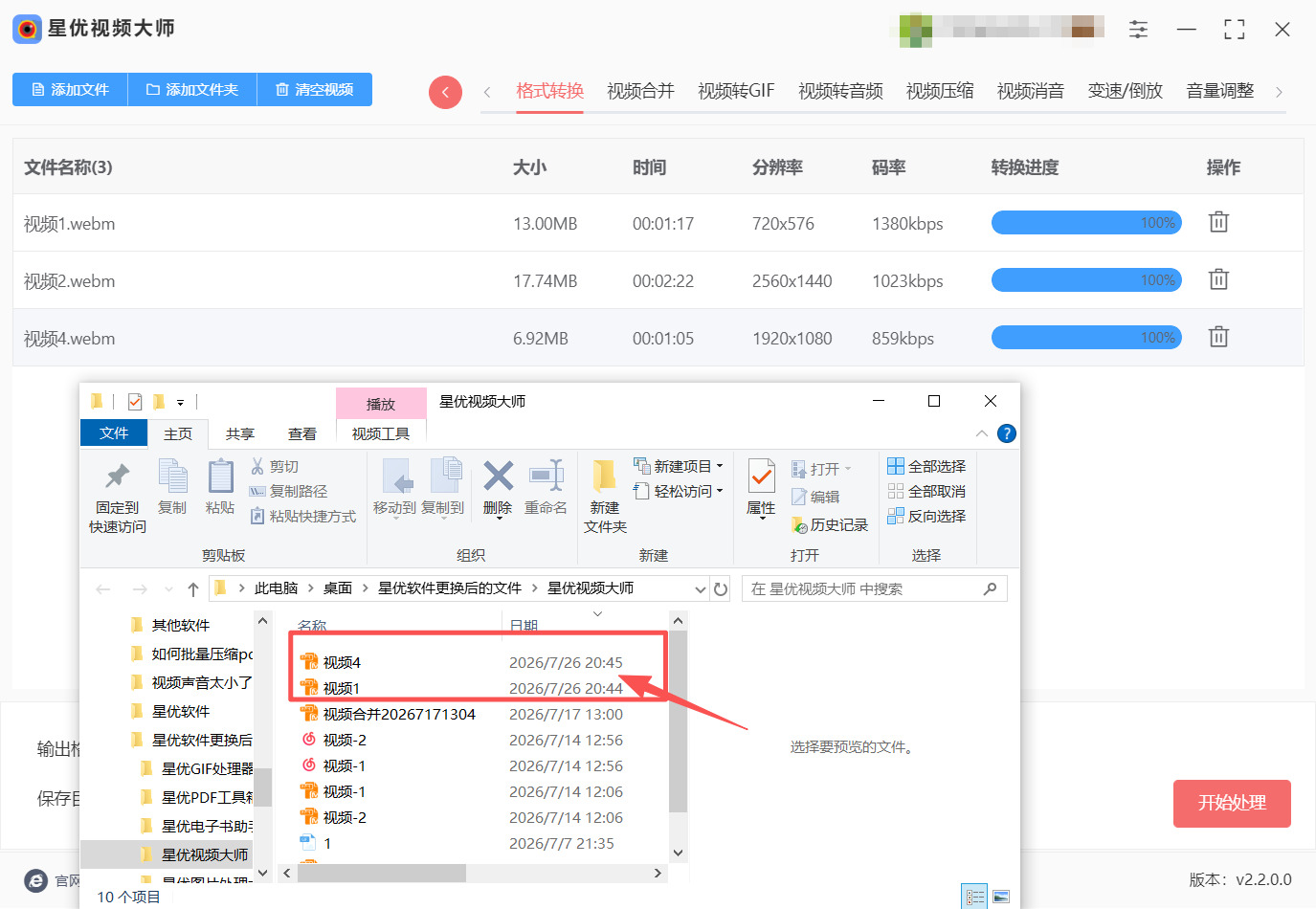Screen dimensions: 1316x909
Task: Show next function tabs with right chevron
Action: (x=1279, y=92)
